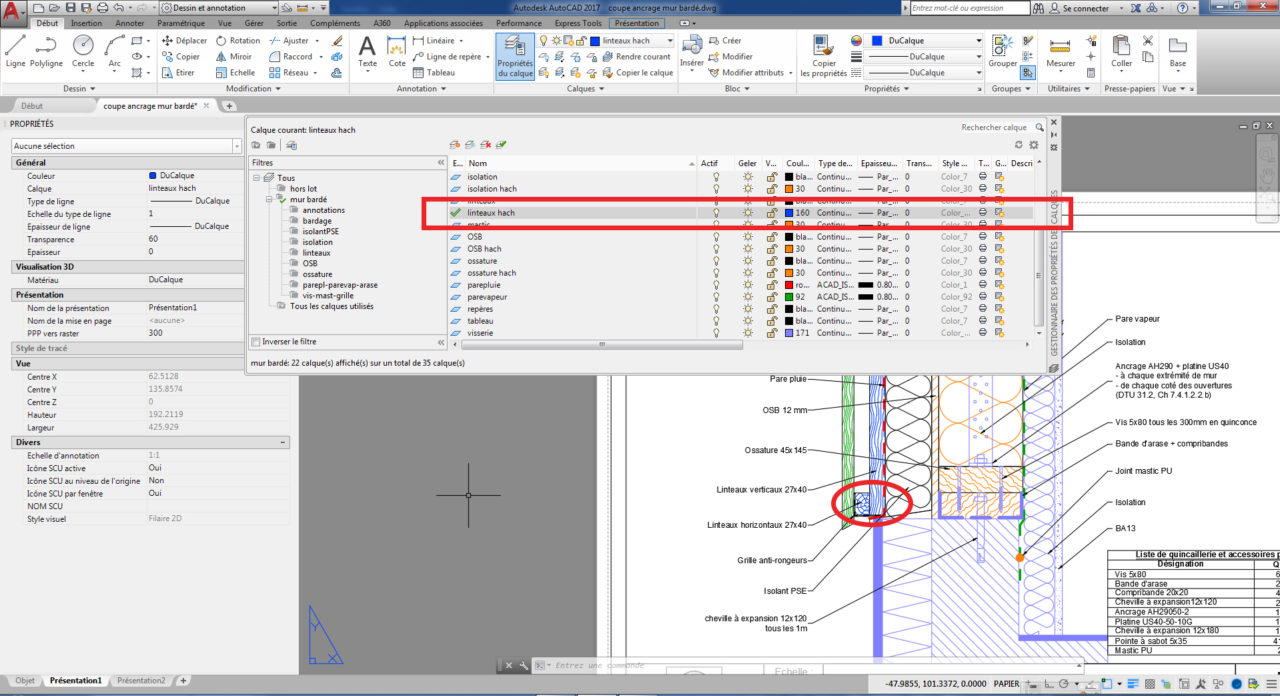Click the Etirer stretch tool

coord(178,73)
